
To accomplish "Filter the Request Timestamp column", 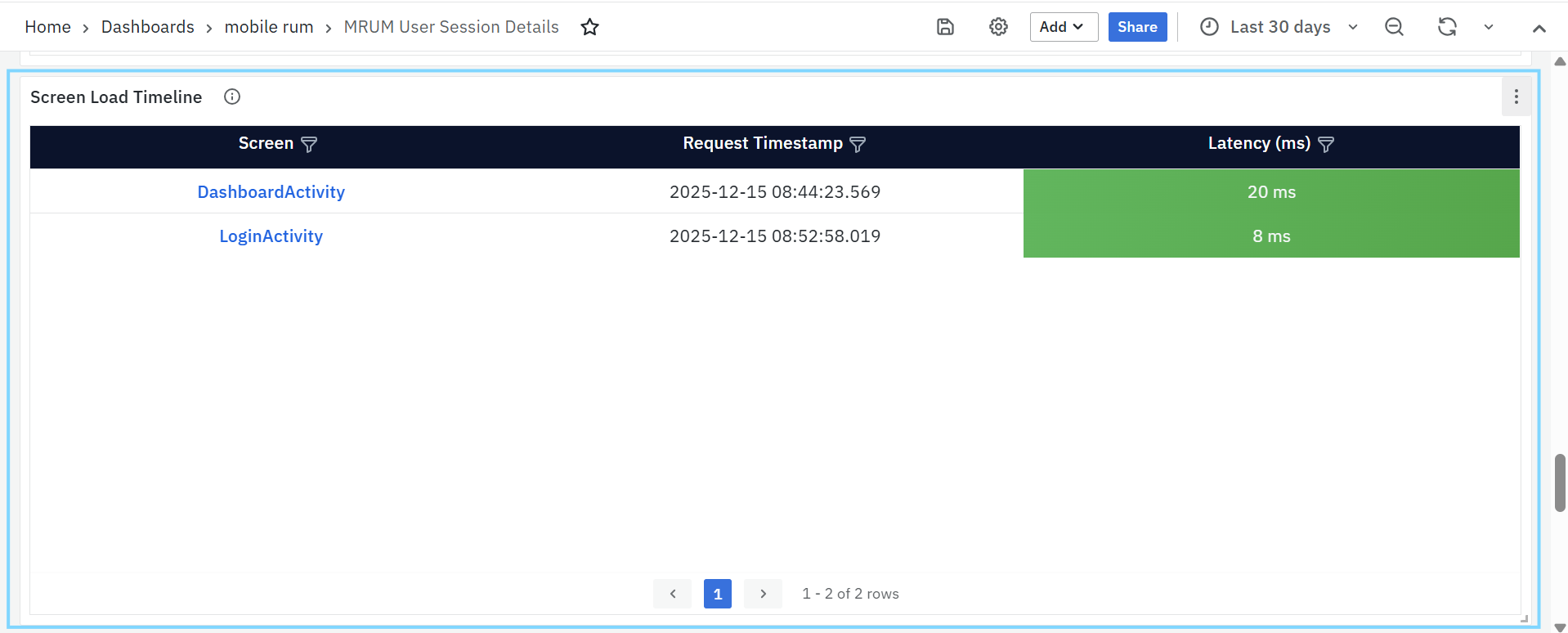I will click(858, 144).
